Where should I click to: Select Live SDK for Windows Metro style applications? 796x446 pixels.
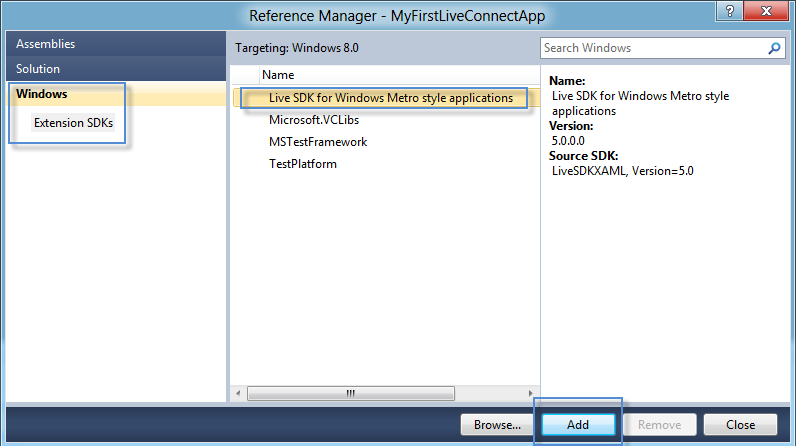click(x=386, y=98)
